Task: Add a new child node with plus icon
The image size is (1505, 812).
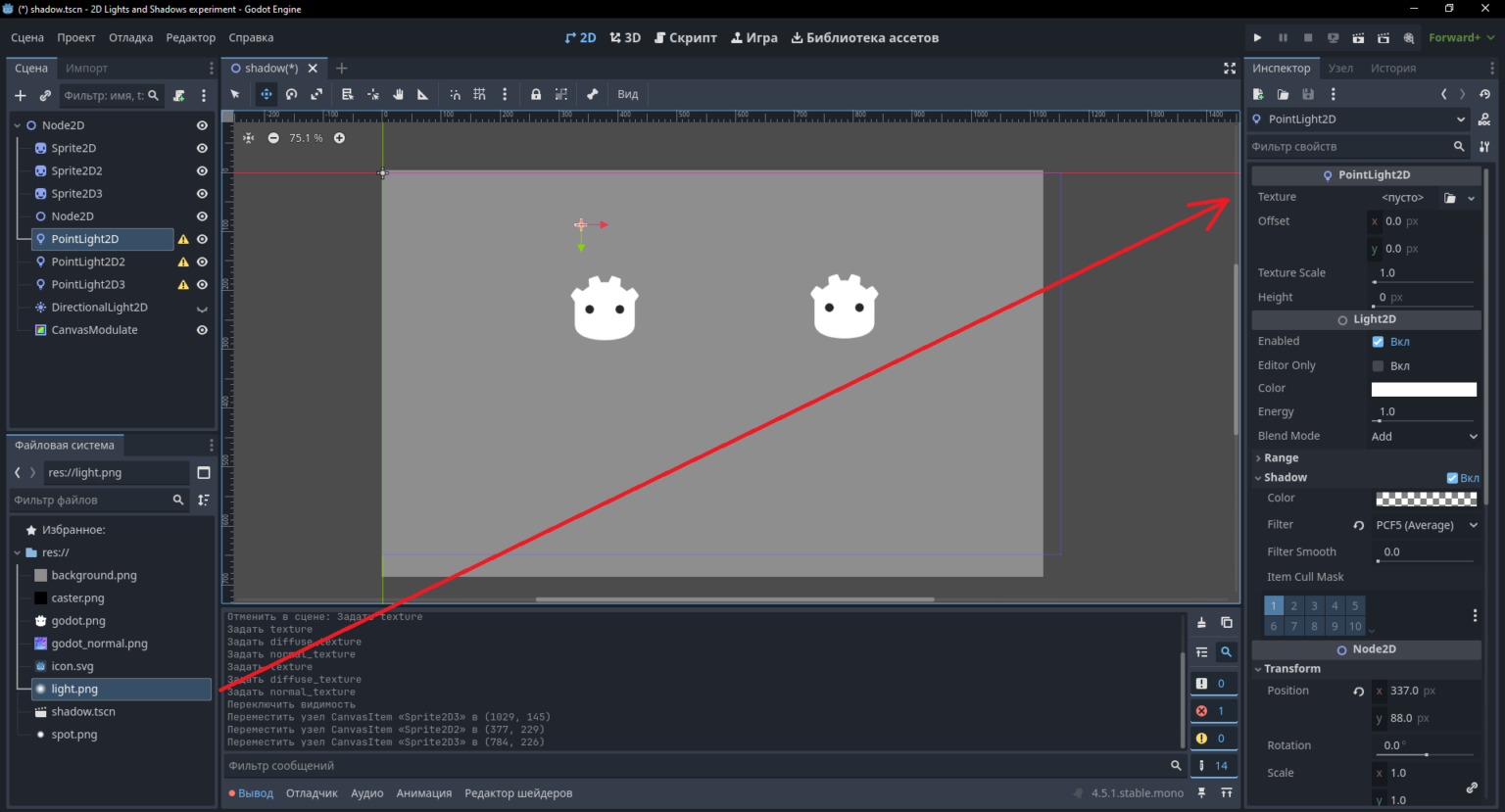Action: [x=20, y=96]
